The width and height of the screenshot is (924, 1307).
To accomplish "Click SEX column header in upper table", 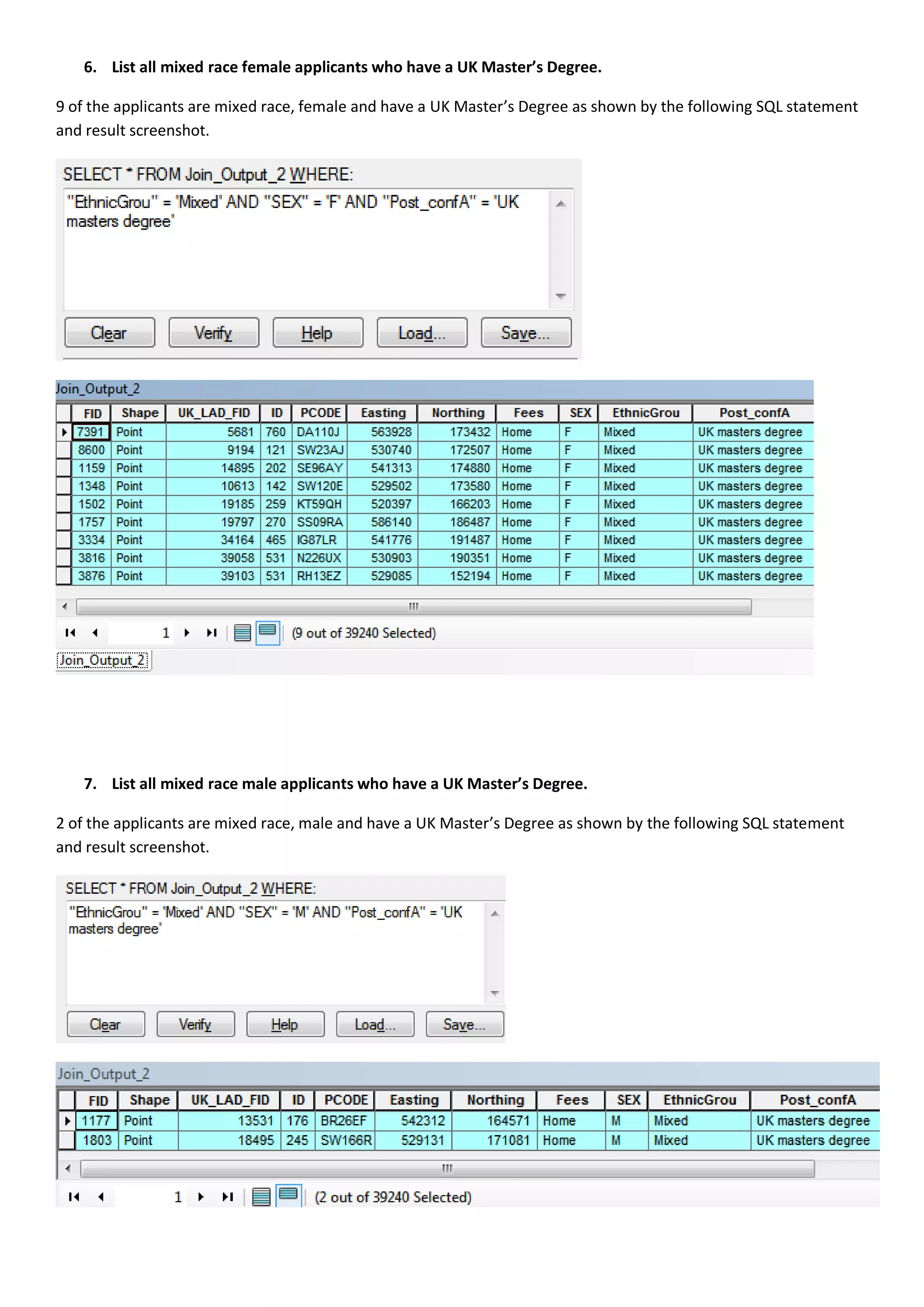I will point(580,413).
